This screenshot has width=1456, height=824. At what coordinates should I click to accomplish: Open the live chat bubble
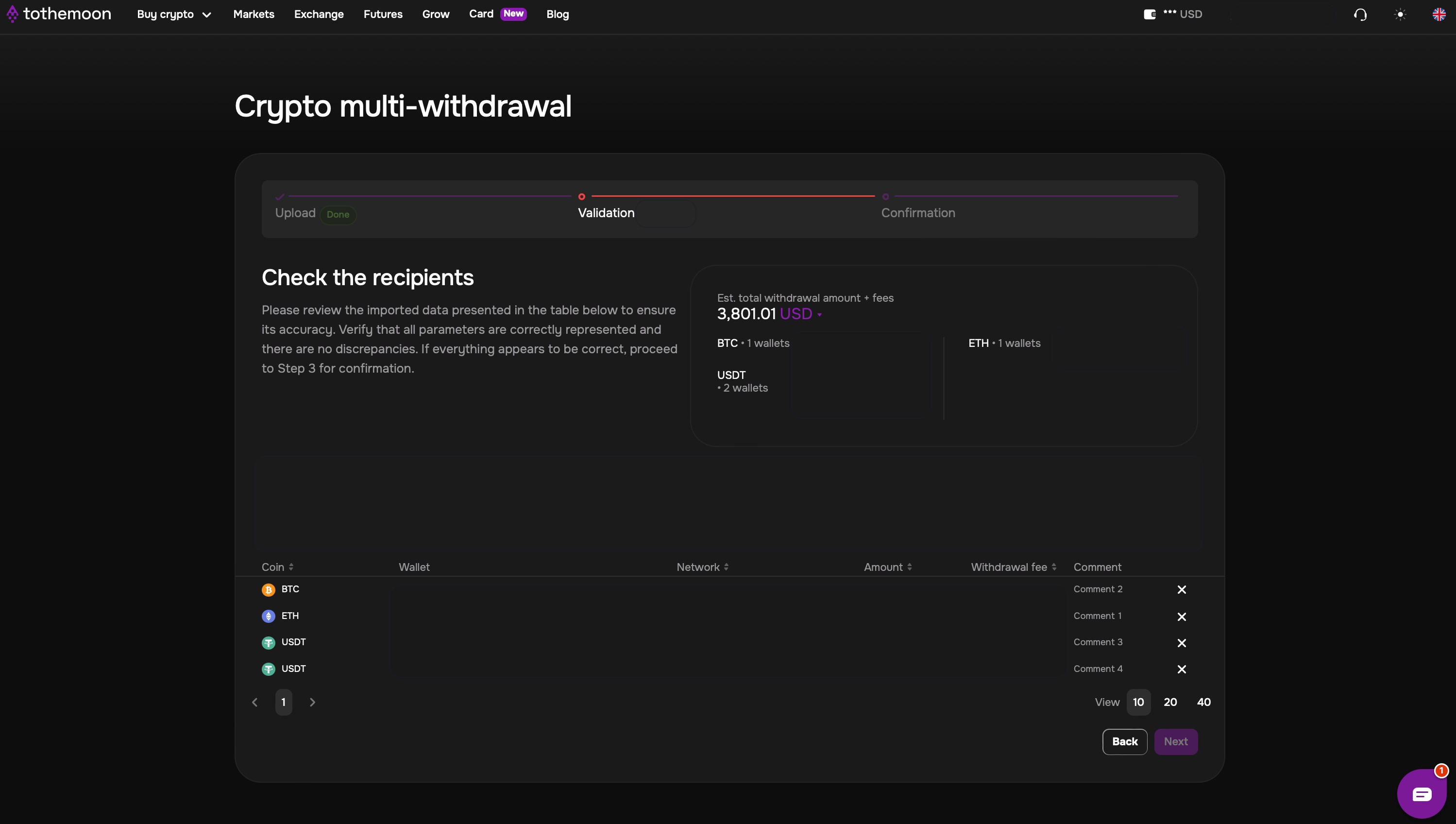point(1421,793)
